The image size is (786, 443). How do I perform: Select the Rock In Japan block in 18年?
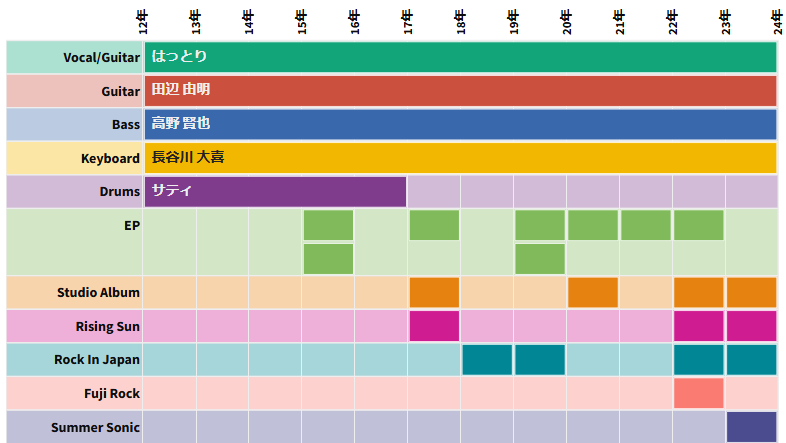pos(487,360)
